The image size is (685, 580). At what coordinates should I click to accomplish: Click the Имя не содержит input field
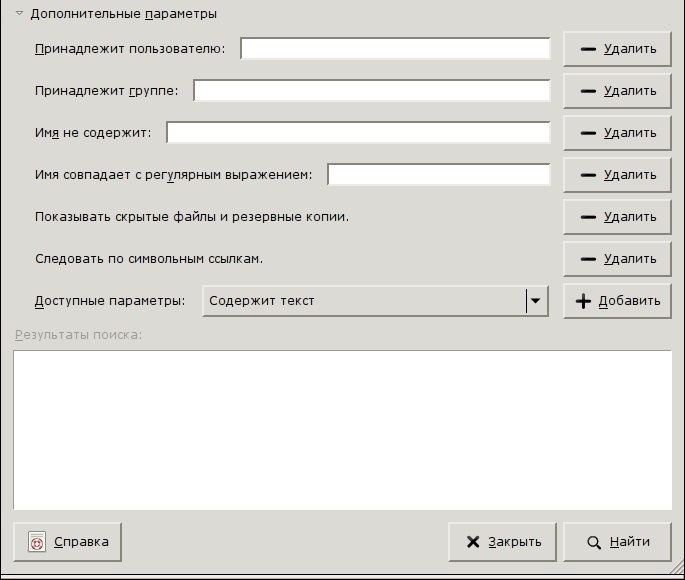358,132
